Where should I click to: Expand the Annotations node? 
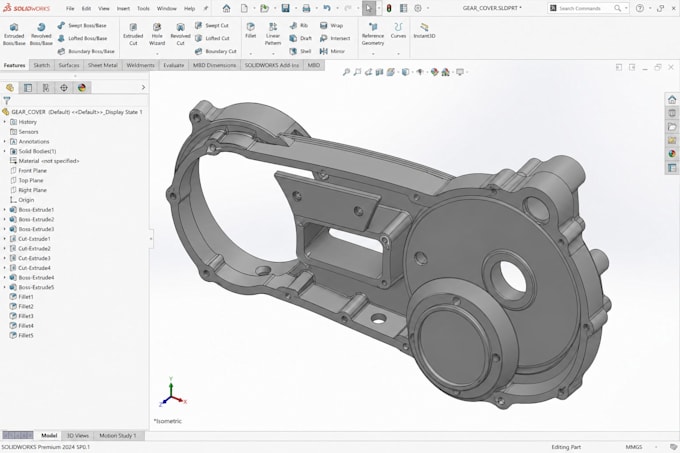5,141
